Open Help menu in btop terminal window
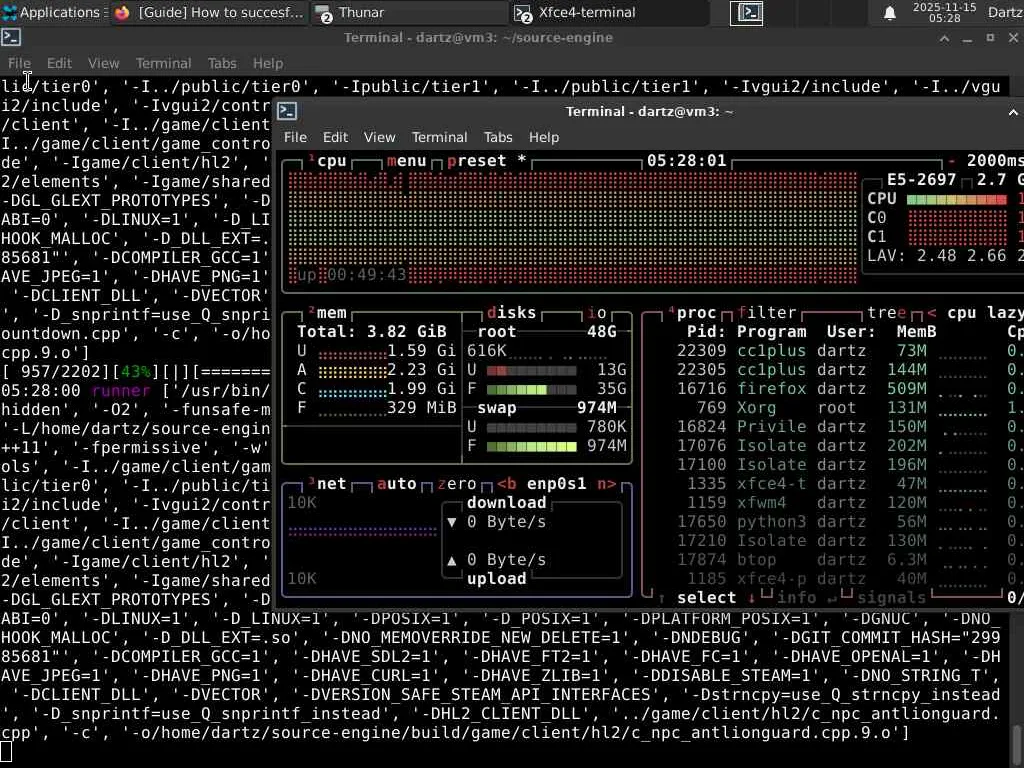The width and height of the screenshot is (1024, 768). [x=543, y=137]
